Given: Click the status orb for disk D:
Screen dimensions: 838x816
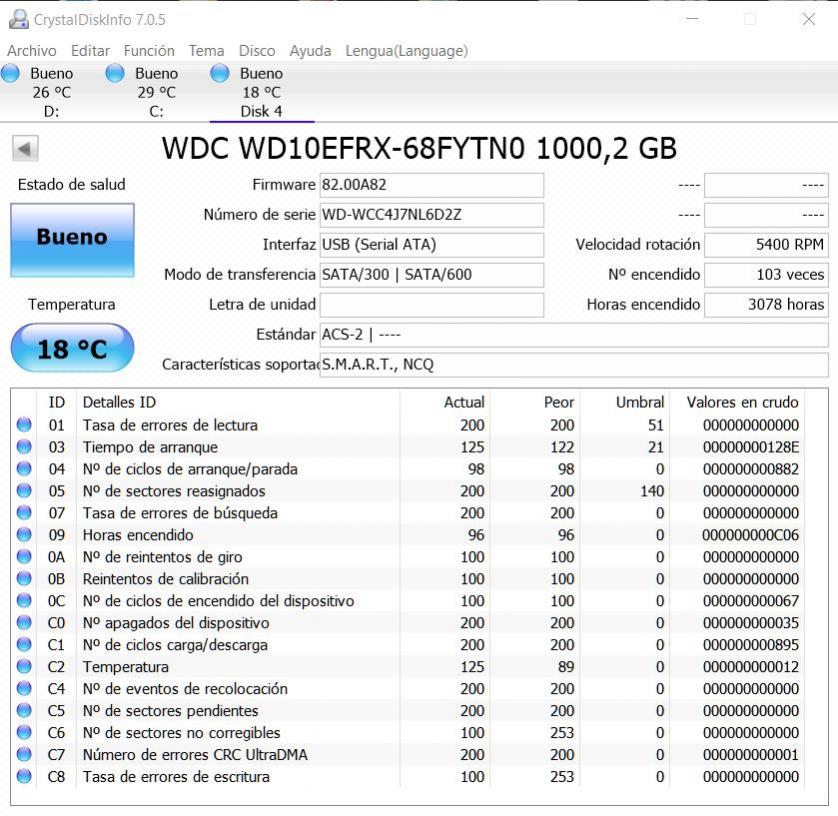Looking at the screenshot, I should pyautogui.click(x=10, y=73).
